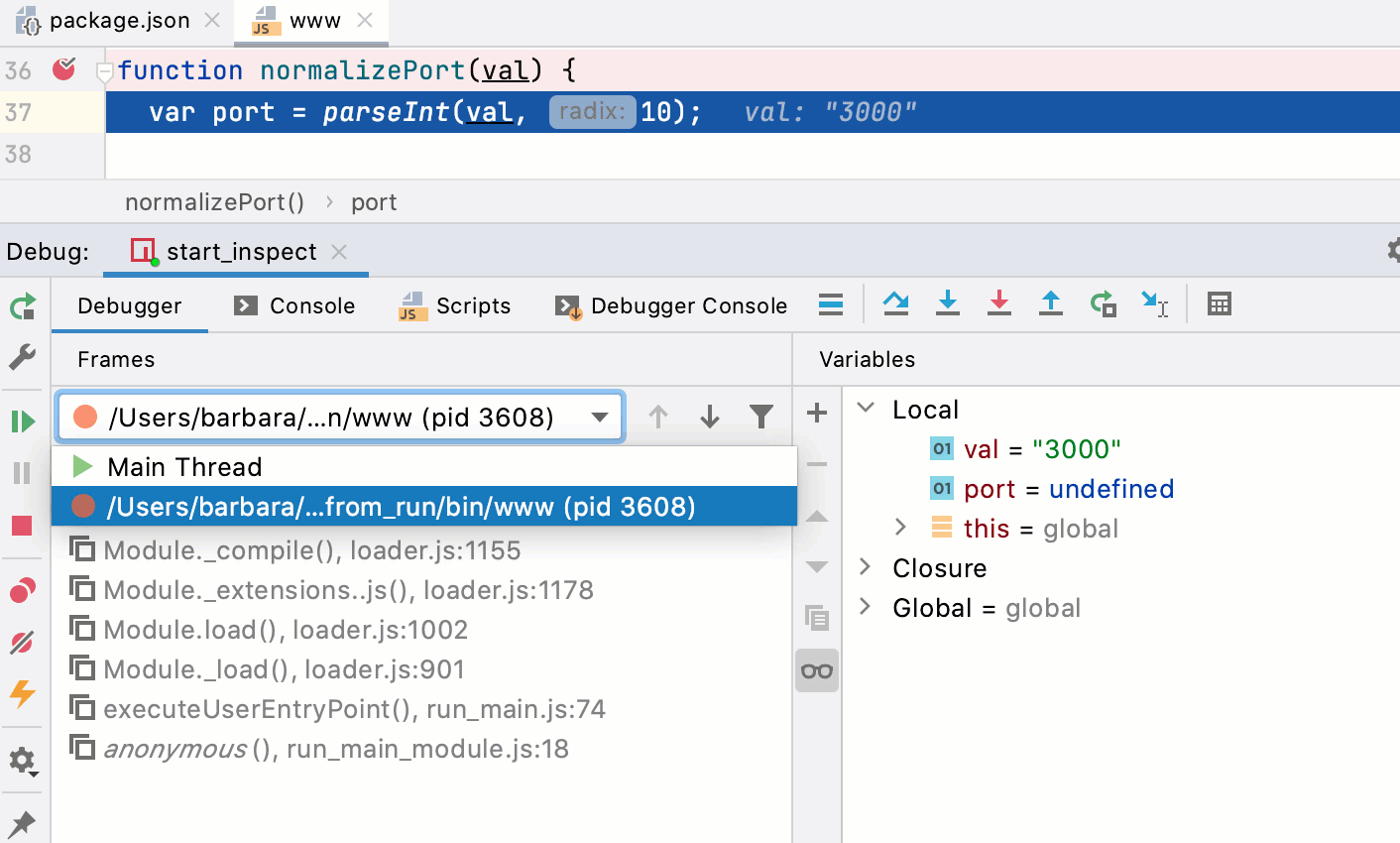Open View Breakpoints icon

(x=23, y=591)
